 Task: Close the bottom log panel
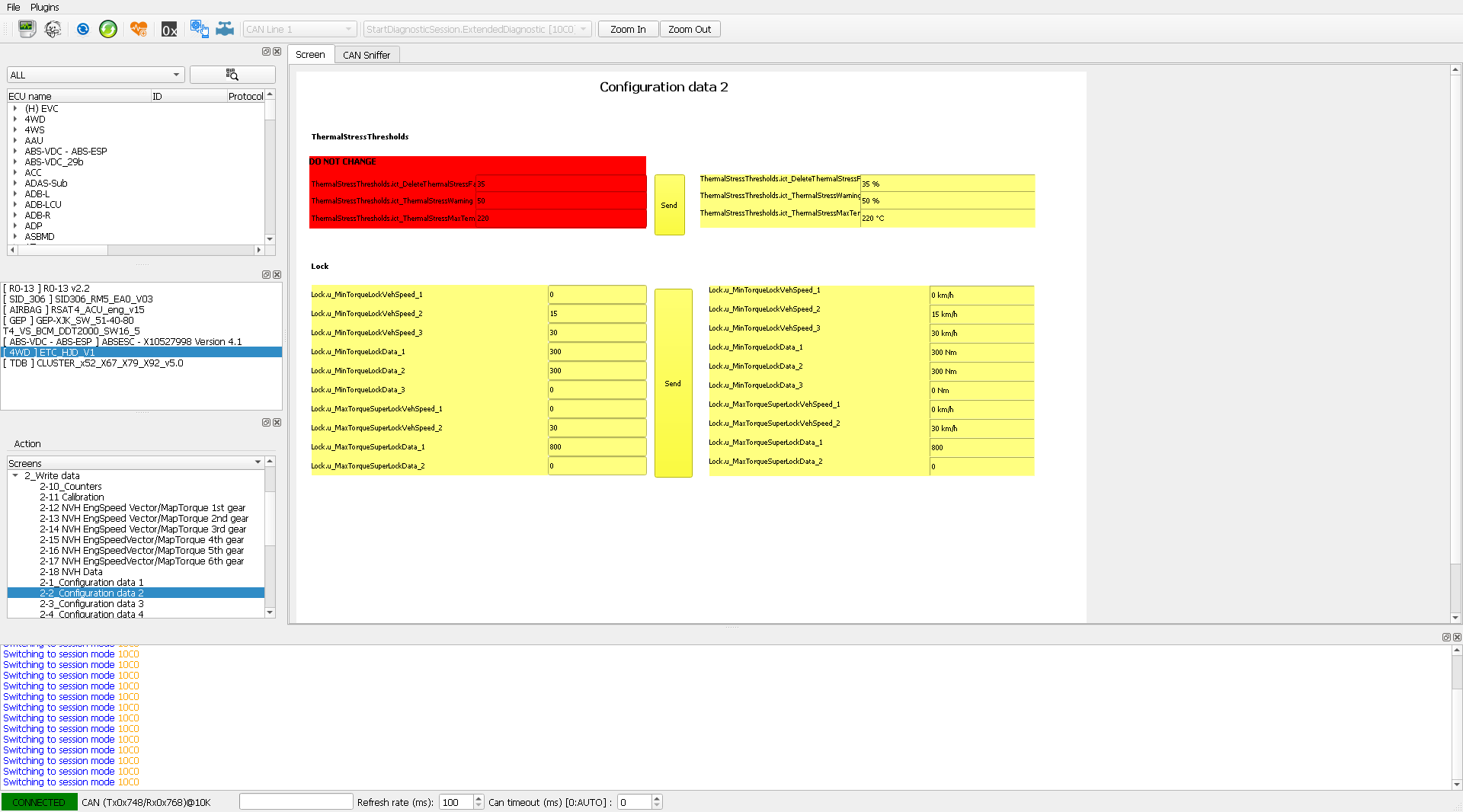pyautogui.click(x=1457, y=638)
